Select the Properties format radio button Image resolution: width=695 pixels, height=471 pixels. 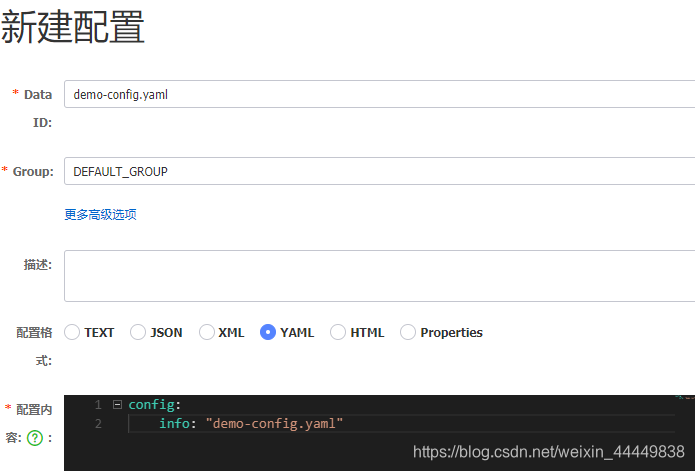coord(408,332)
